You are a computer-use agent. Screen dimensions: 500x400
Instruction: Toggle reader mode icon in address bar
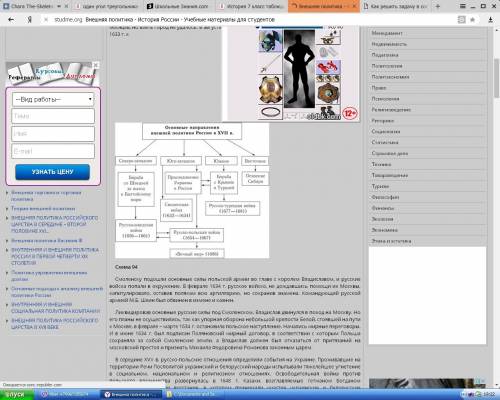click(x=462, y=20)
